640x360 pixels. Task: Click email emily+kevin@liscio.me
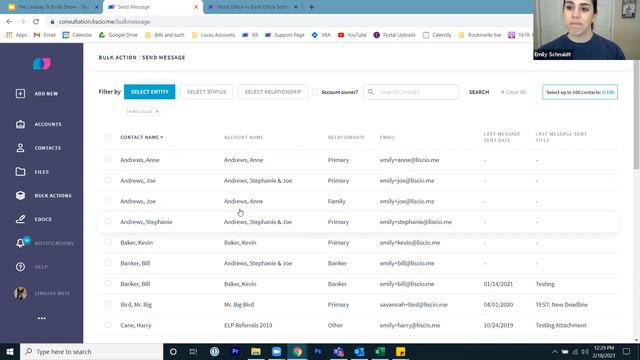(x=410, y=242)
